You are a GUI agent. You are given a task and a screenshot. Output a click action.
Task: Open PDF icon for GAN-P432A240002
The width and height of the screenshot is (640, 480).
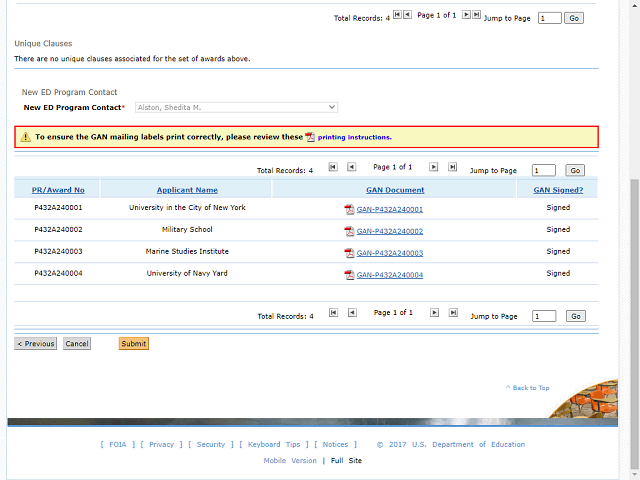(x=349, y=231)
